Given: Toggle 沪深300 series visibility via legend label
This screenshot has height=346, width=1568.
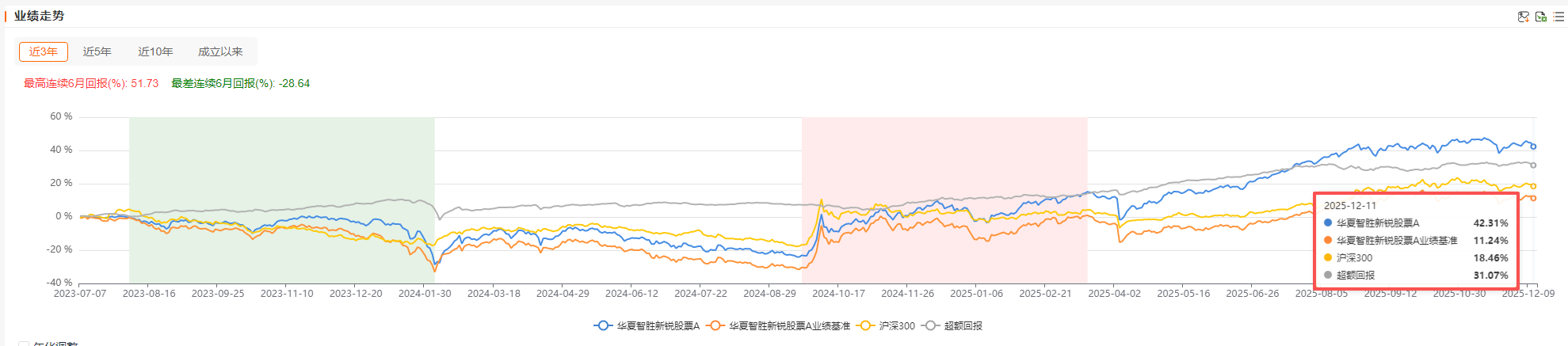Looking at the screenshot, I should (897, 325).
